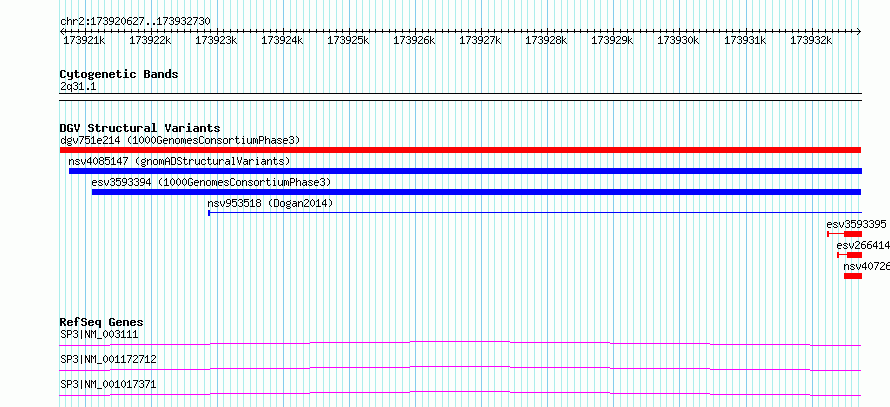
Task: Open the nsv4085147 gnomAD variant label
Action: click(x=179, y=162)
